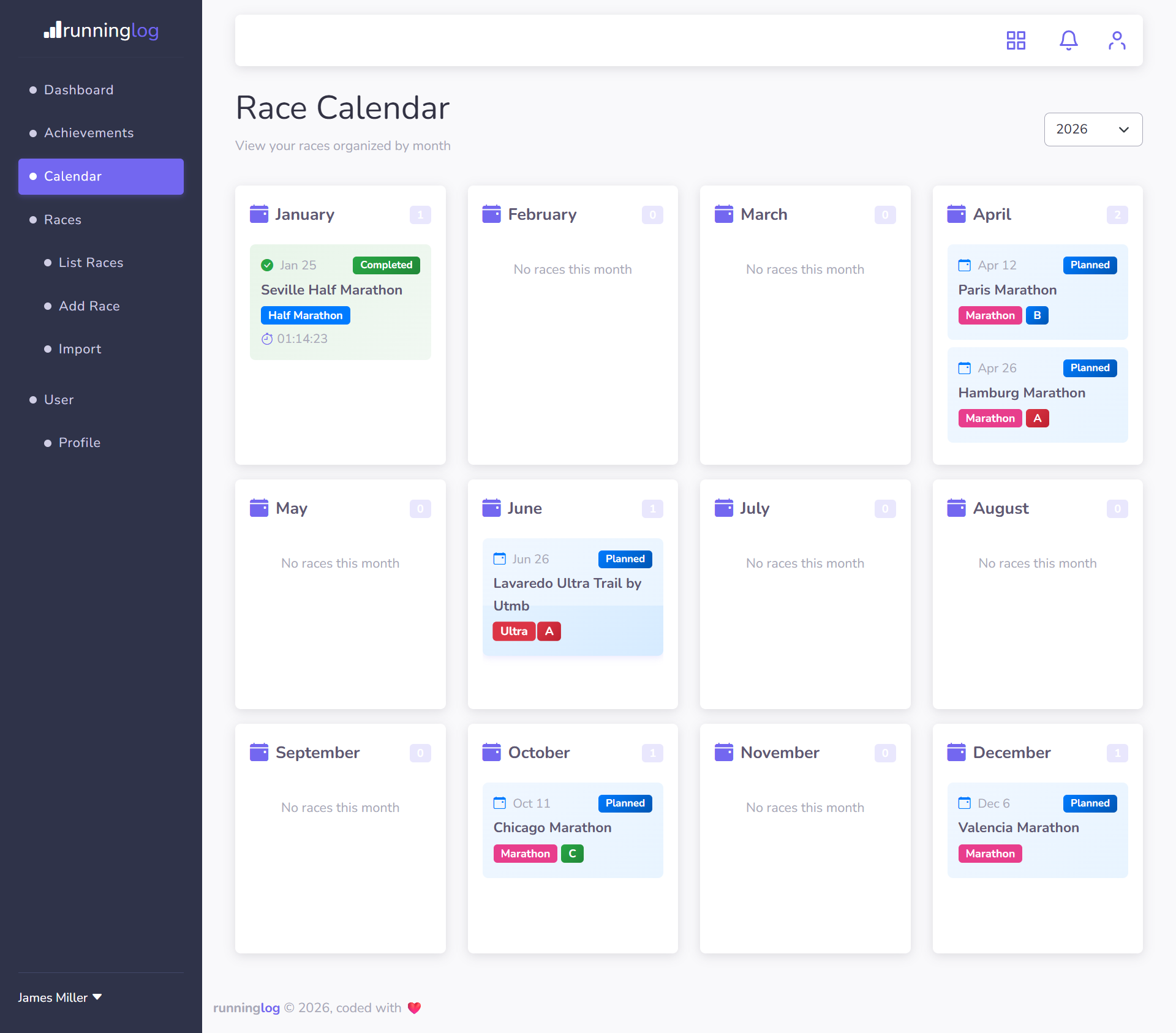Open the Import page

pos(80,349)
